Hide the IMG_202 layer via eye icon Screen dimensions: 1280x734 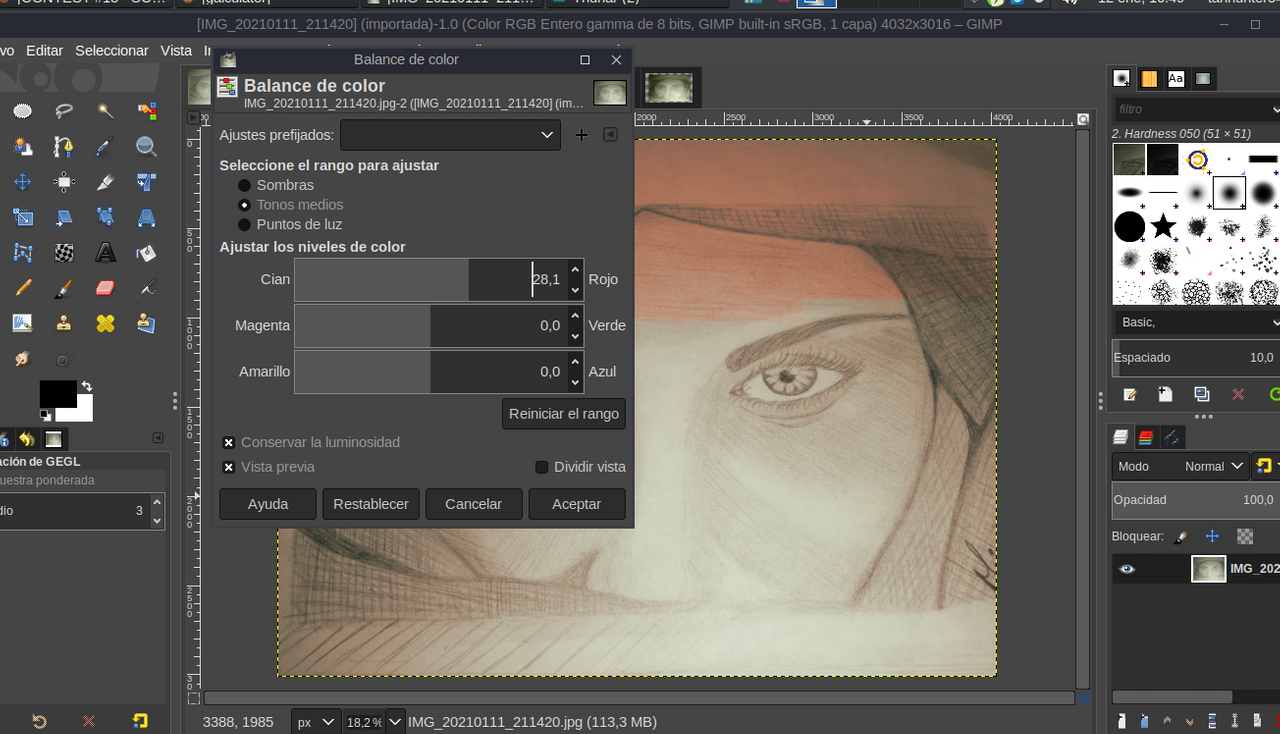[x=1127, y=569]
